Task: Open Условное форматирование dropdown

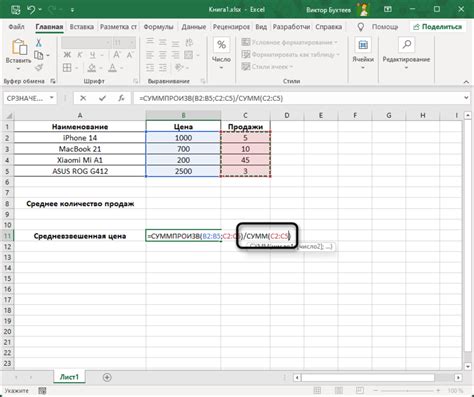Action: [289, 42]
